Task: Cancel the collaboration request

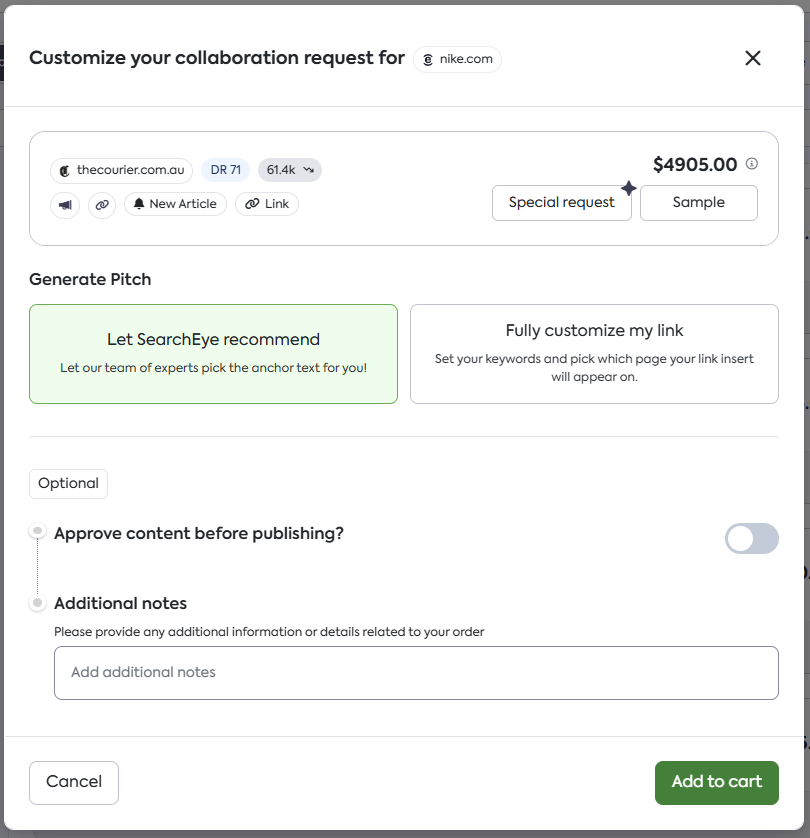Action: point(74,782)
